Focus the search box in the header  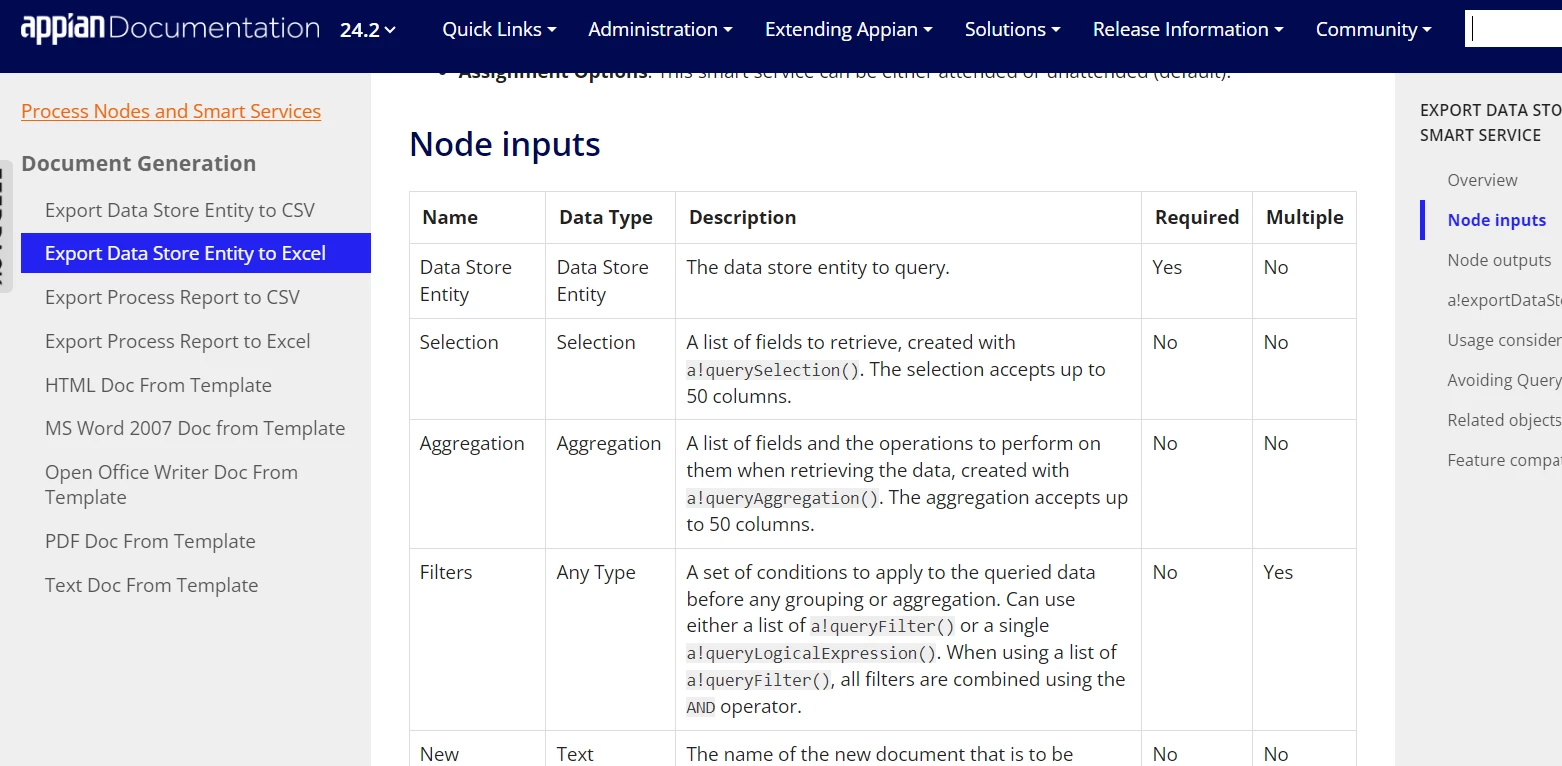[1514, 29]
